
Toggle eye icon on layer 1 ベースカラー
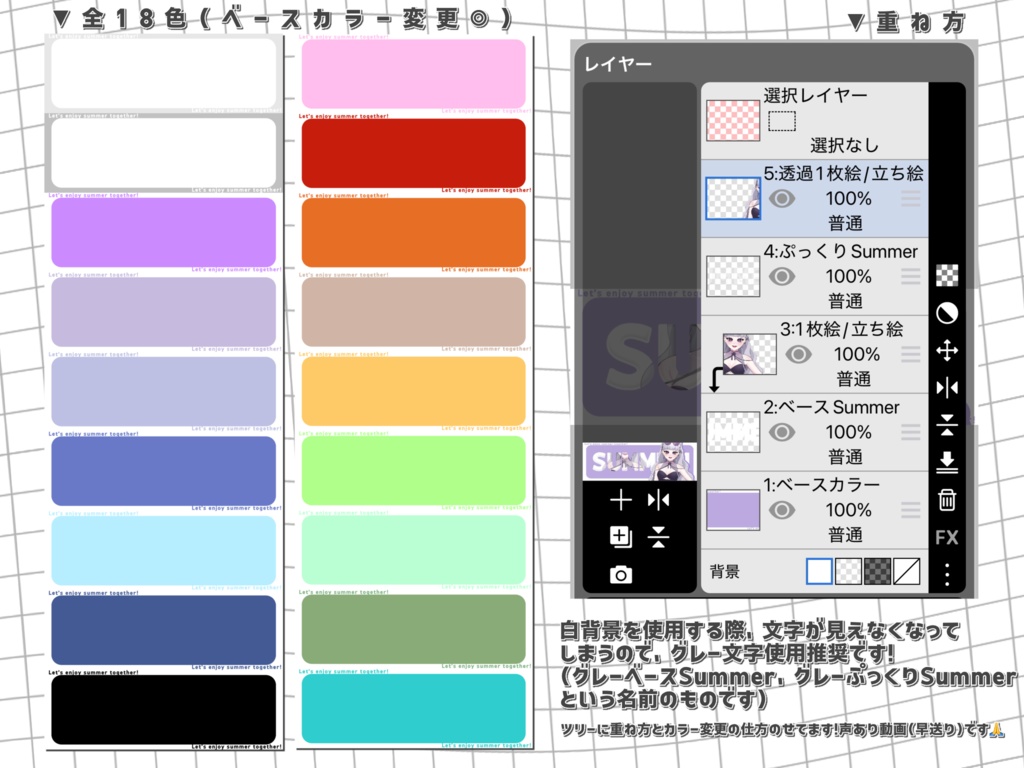782,509
